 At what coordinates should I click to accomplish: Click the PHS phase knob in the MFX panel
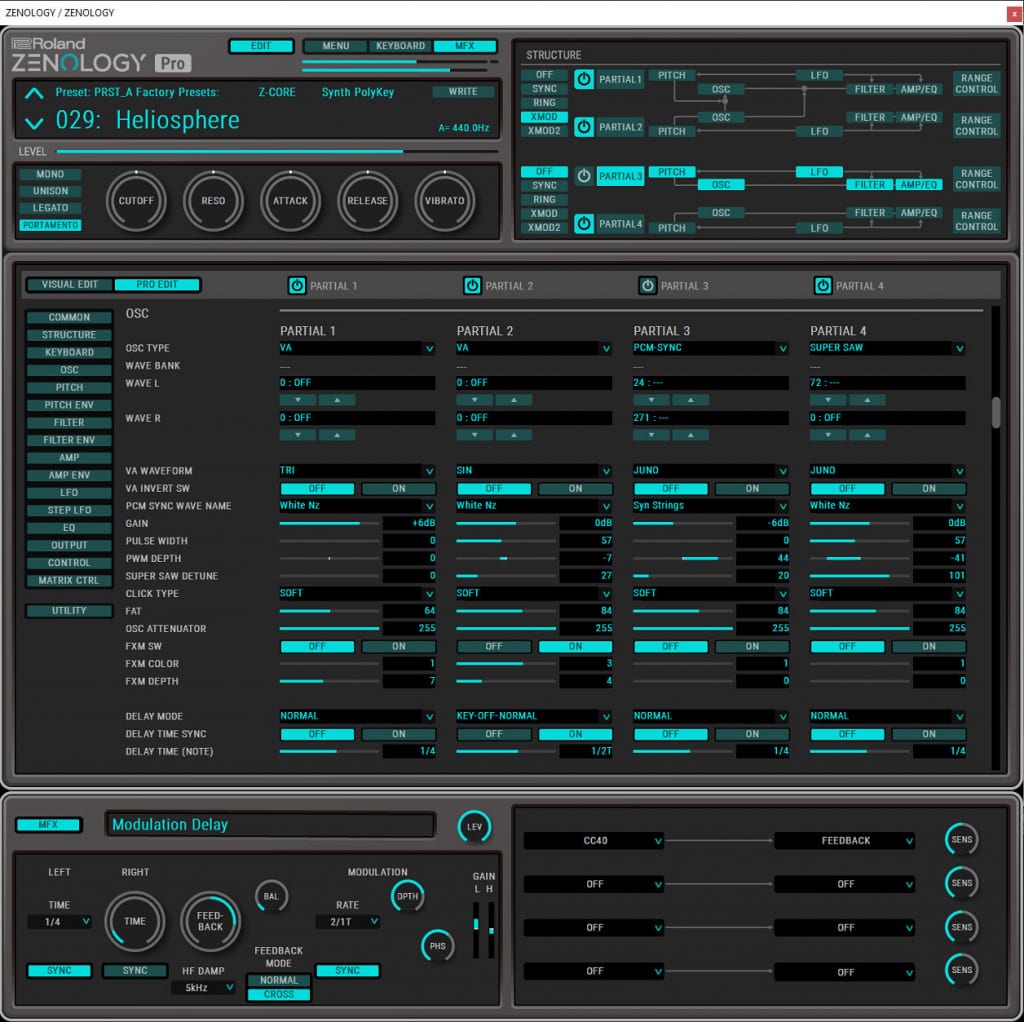pos(438,945)
